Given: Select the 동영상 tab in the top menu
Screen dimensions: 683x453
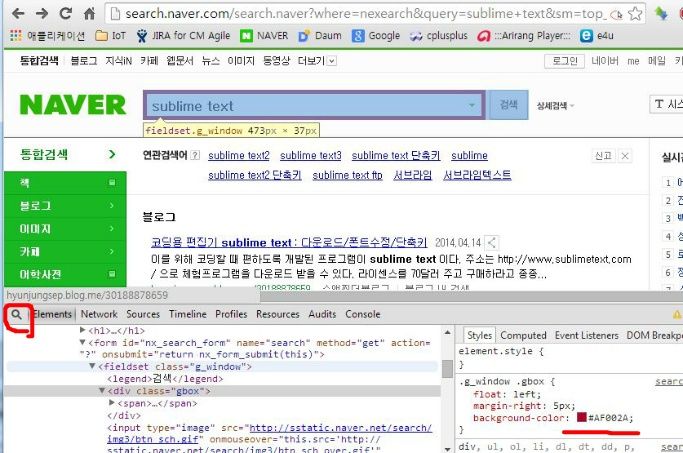Looking at the screenshot, I should (x=276, y=61).
